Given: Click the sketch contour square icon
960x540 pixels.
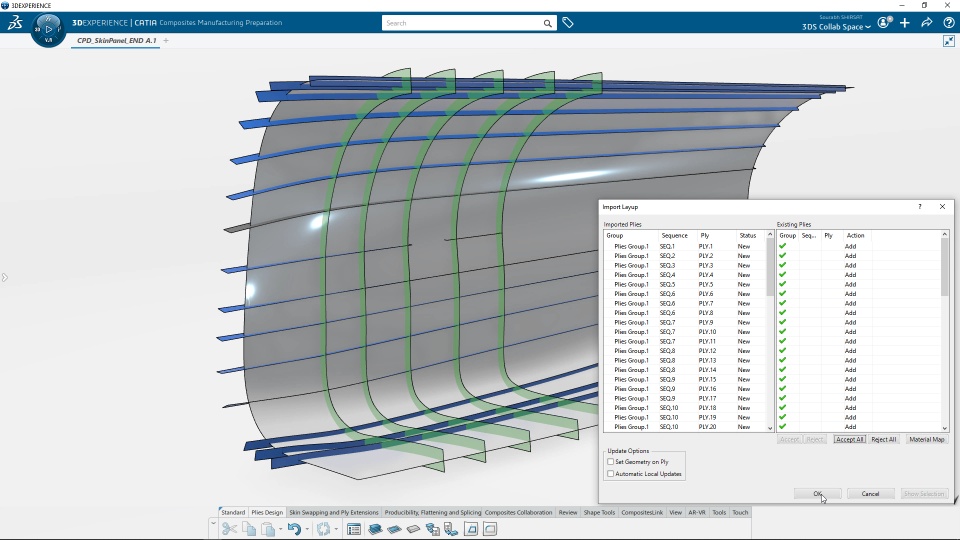Looking at the screenshot, I should coord(471,529).
